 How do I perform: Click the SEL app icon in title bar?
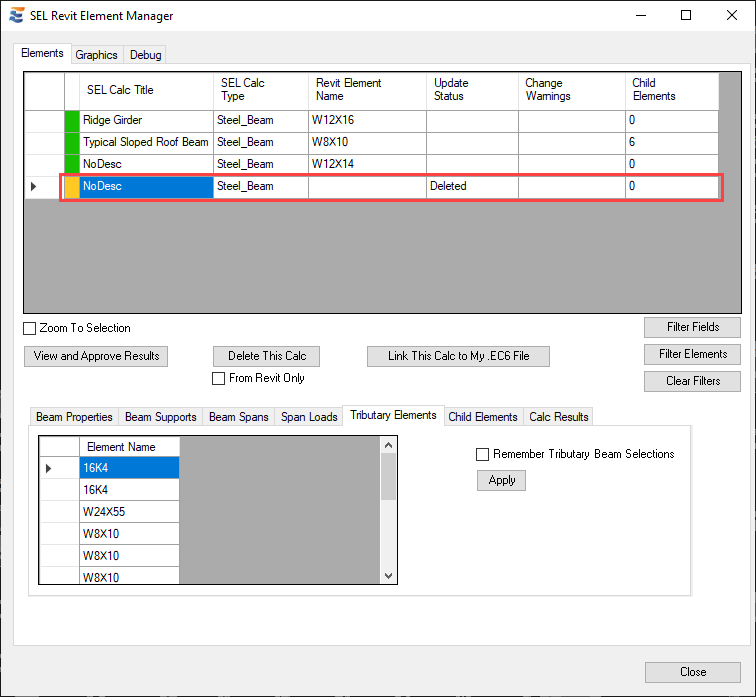click(16, 15)
